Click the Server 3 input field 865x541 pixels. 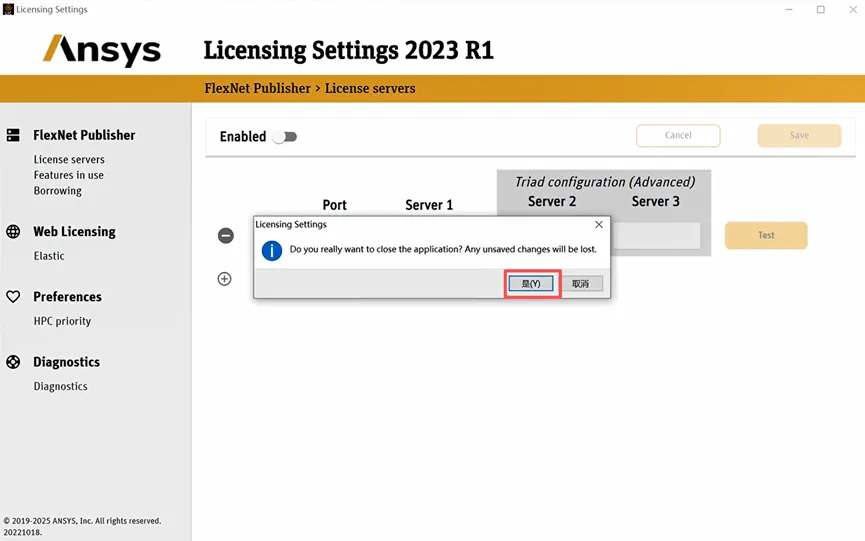pos(655,236)
